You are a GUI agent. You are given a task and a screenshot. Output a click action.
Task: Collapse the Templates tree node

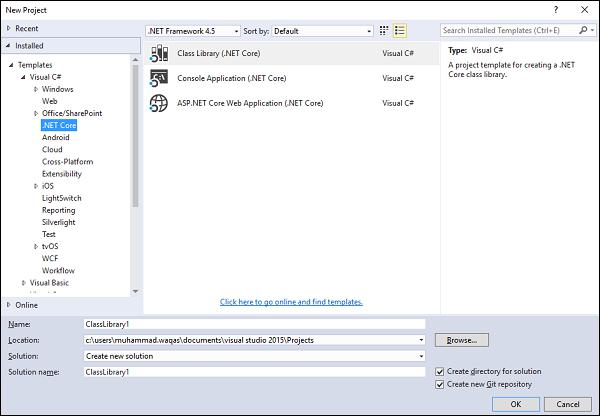[11, 65]
